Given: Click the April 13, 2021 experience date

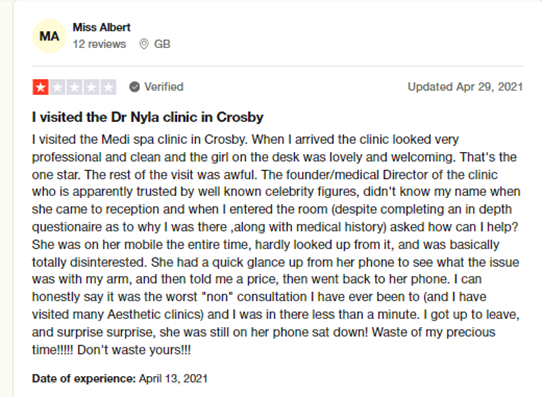Looking at the screenshot, I should click(173, 379).
